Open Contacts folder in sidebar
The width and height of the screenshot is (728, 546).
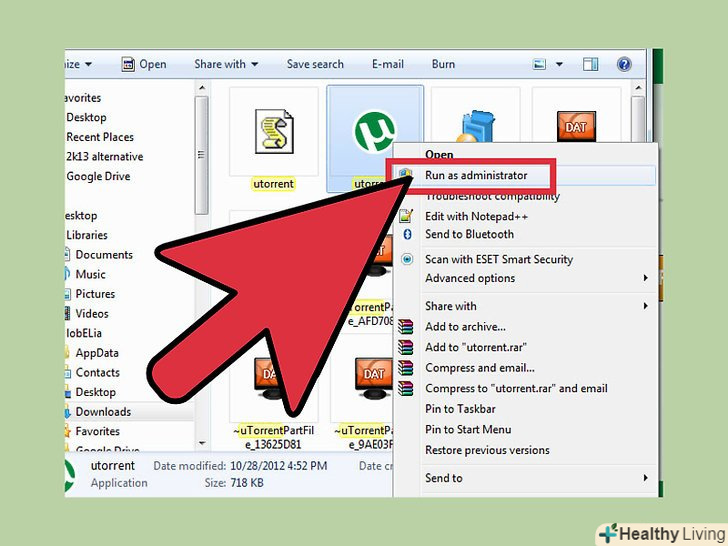click(98, 372)
